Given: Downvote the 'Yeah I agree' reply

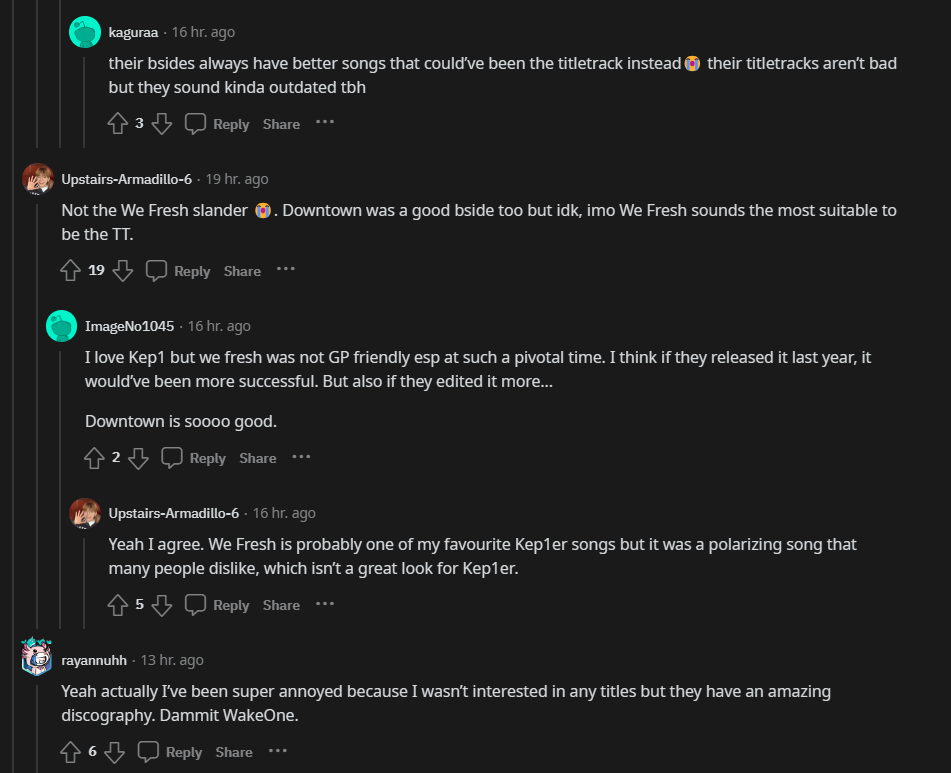Looking at the screenshot, I should 162,605.
